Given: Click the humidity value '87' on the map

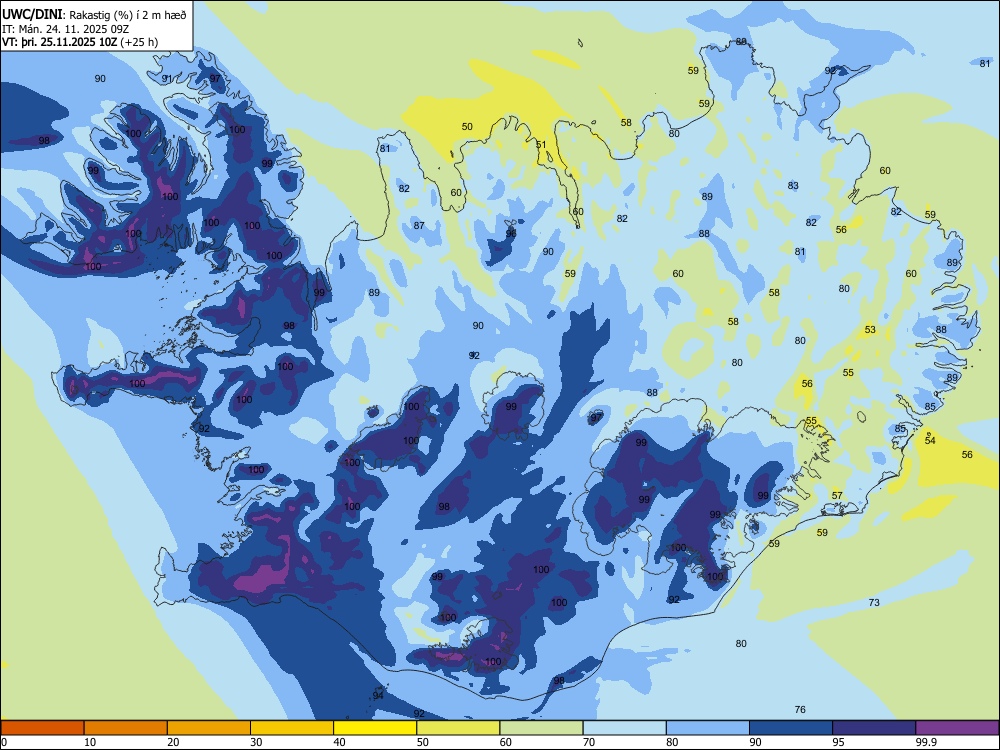Looking at the screenshot, I should click(418, 225).
